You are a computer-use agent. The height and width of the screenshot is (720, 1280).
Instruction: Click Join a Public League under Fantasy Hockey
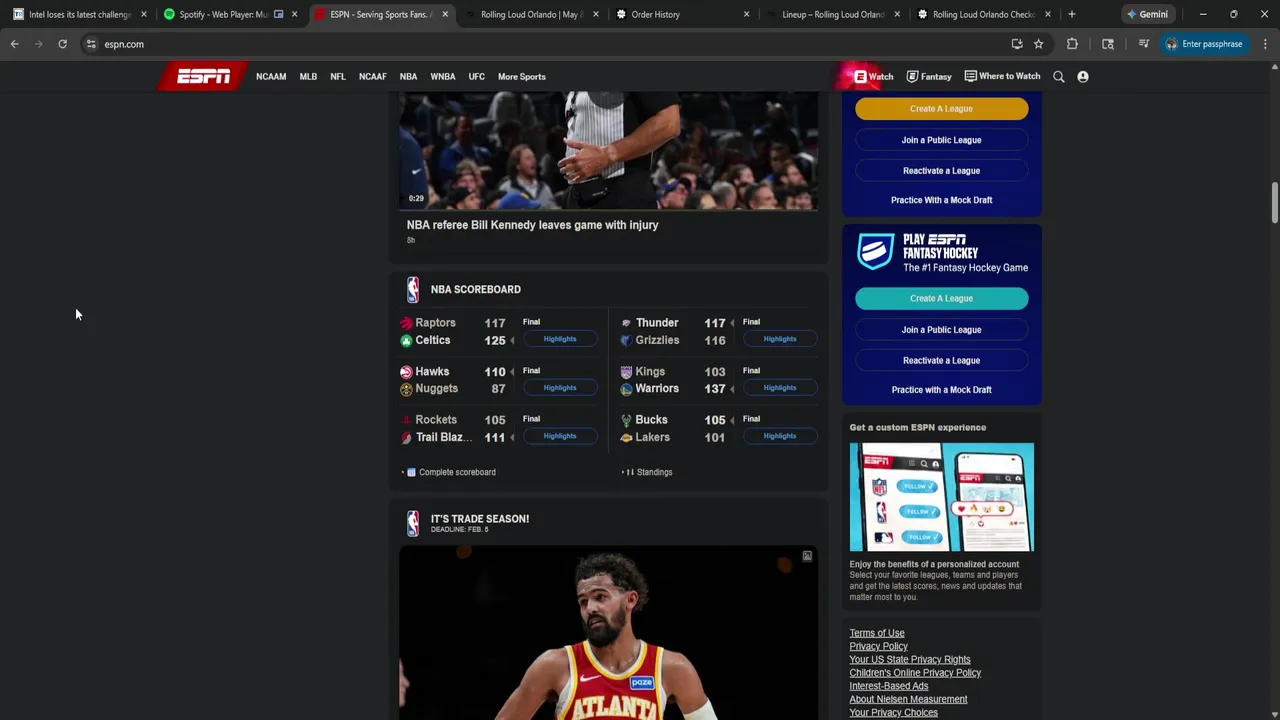point(941,330)
